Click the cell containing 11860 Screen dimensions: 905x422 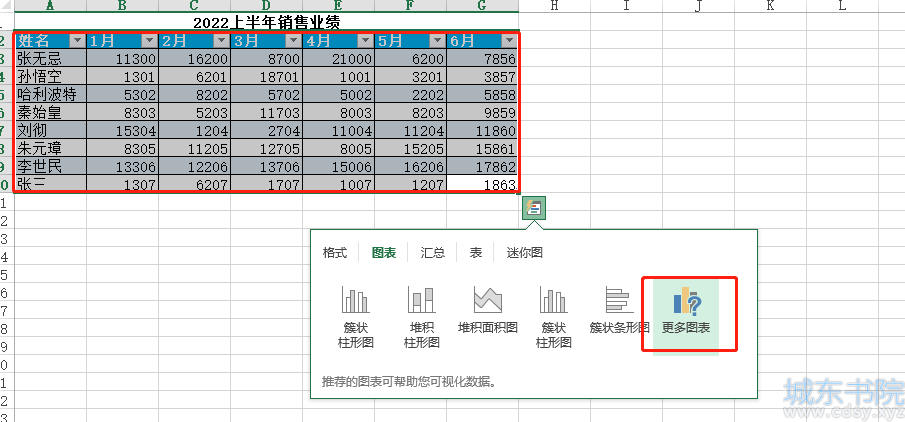click(482, 130)
